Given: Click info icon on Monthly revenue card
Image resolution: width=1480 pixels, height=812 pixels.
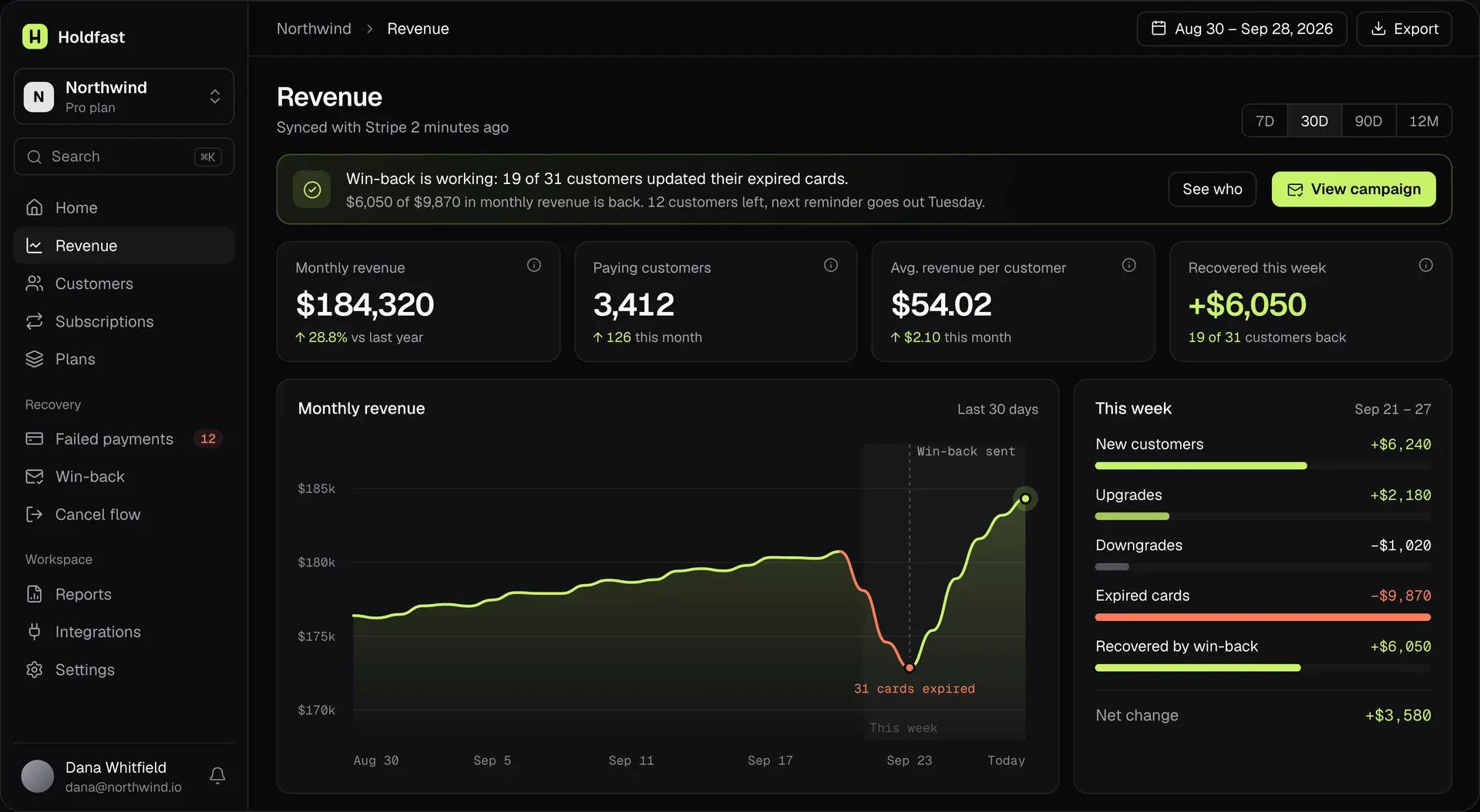Looking at the screenshot, I should (x=533, y=265).
